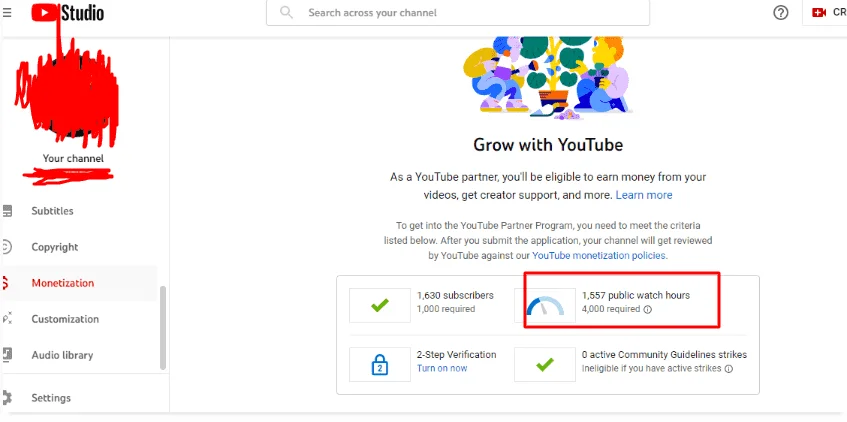Click the watch hours gauge icon
847x422 pixels.
pyautogui.click(x=546, y=306)
